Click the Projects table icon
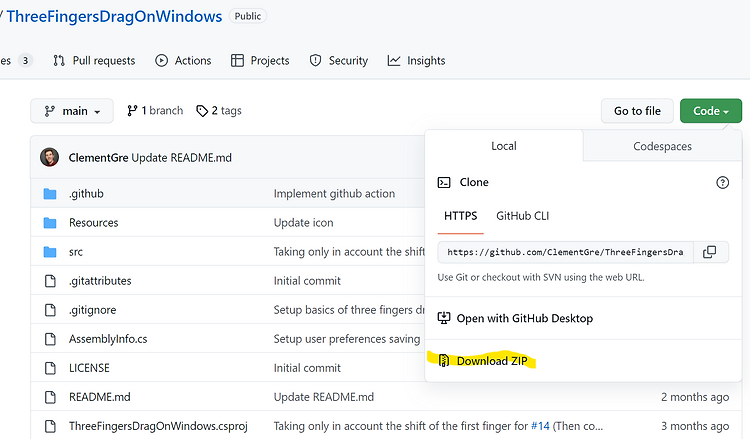 [237, 61]
